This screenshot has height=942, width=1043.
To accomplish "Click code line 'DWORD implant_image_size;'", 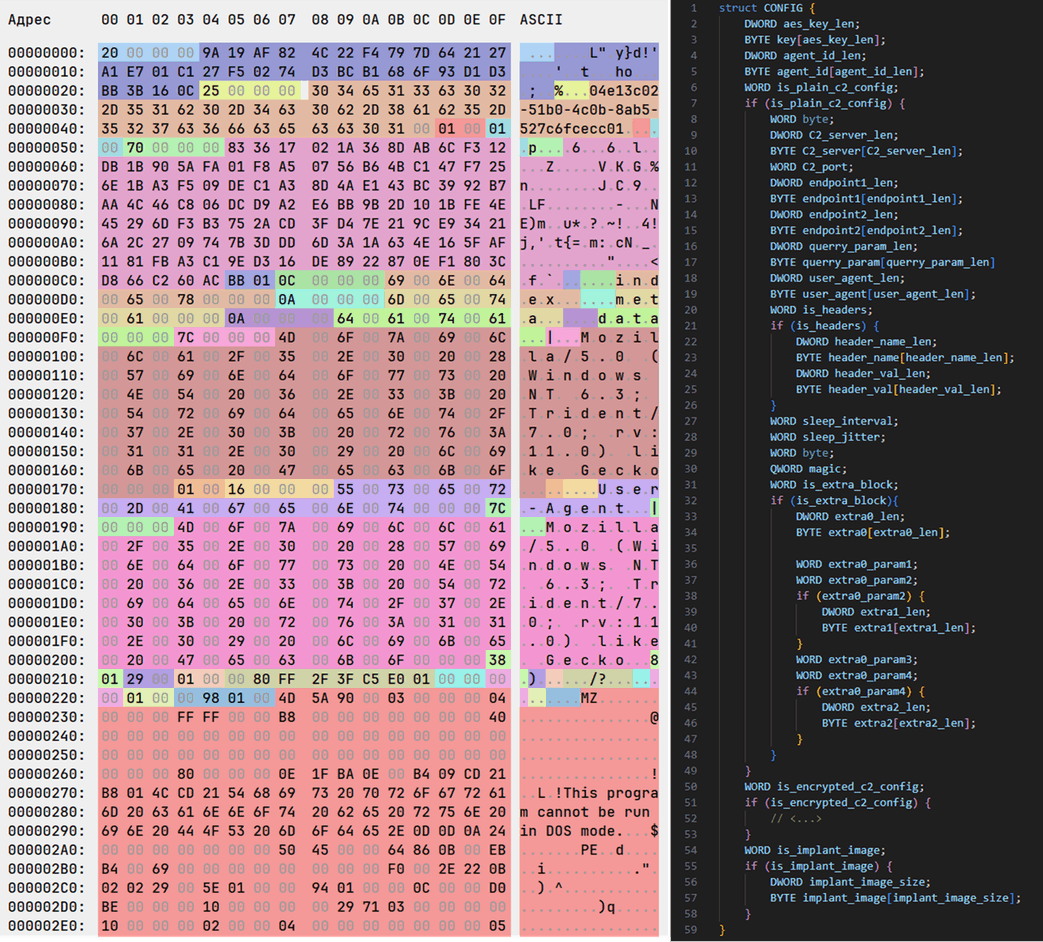I will pyautogui.click(x=849, y=882).
